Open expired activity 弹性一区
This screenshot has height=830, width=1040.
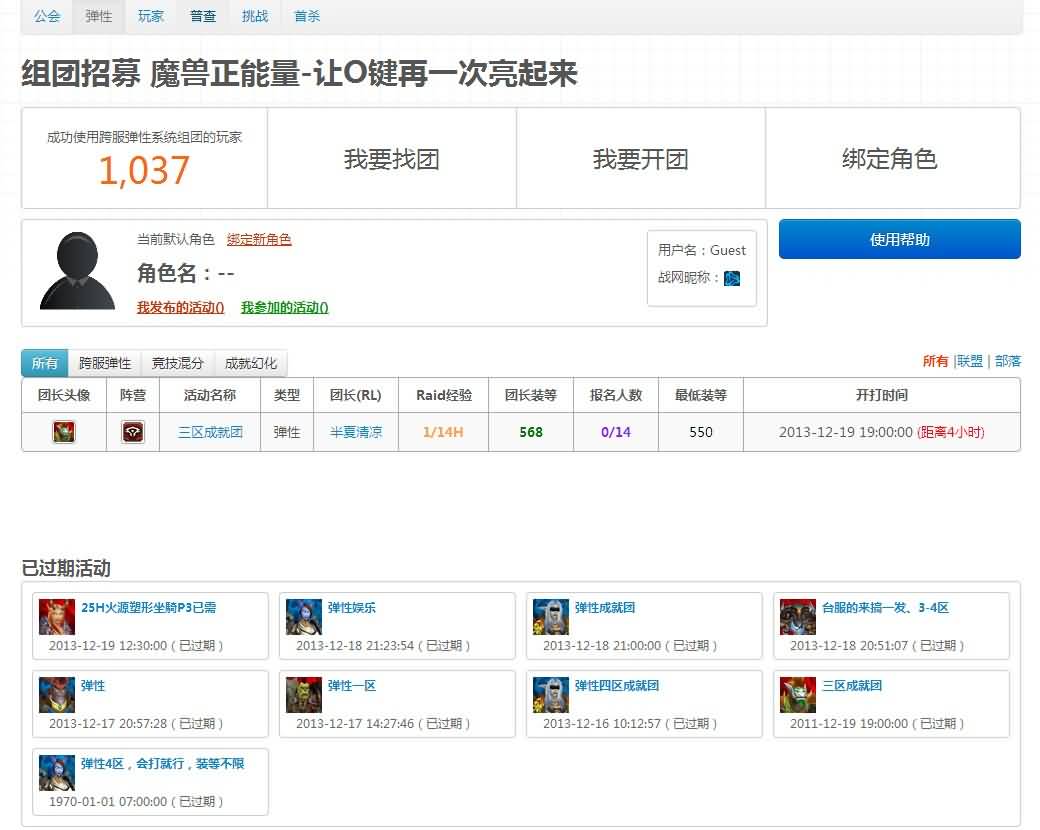pos(352,685)
